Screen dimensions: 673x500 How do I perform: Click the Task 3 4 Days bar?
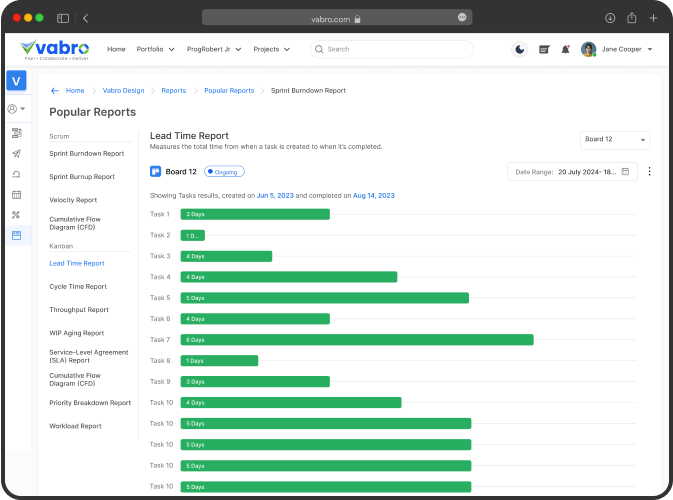pos(226,256)
